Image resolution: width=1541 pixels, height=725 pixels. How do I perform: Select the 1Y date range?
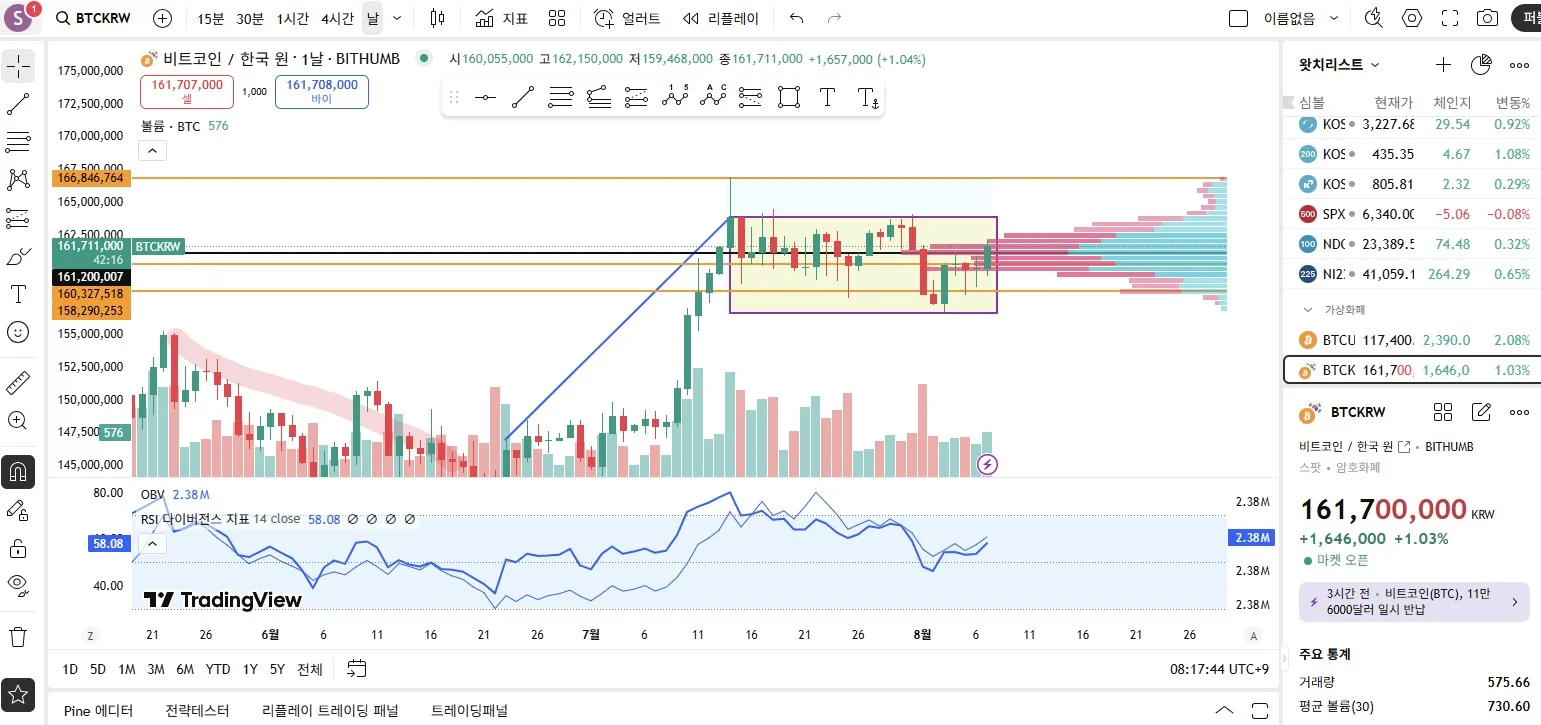click(250, 669)
